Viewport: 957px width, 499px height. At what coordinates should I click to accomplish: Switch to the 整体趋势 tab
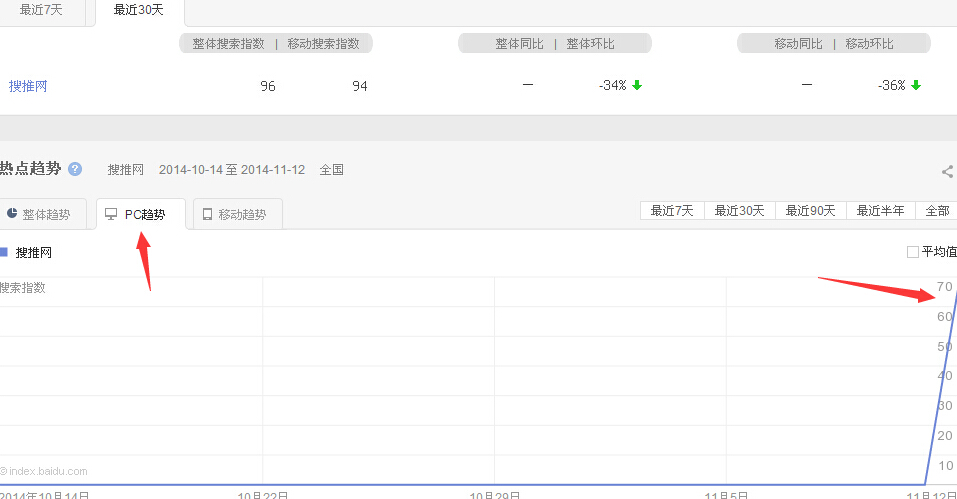click(43, 214)
